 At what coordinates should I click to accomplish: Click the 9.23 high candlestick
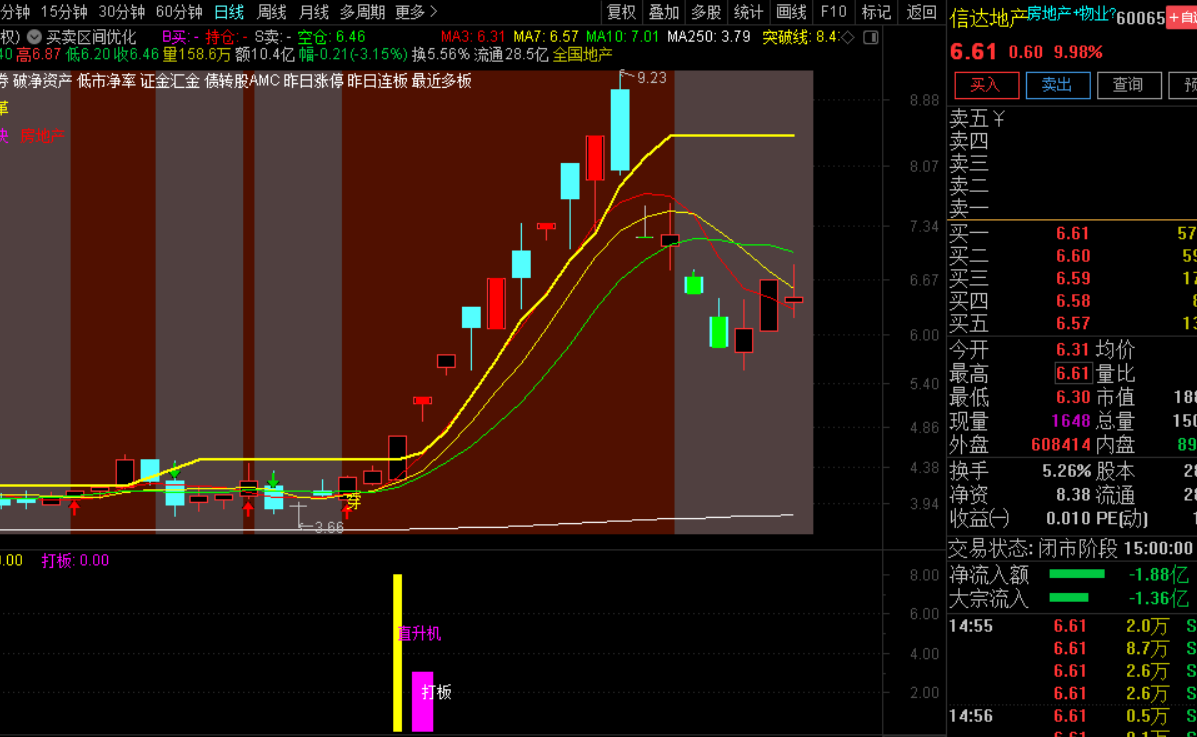620,130
